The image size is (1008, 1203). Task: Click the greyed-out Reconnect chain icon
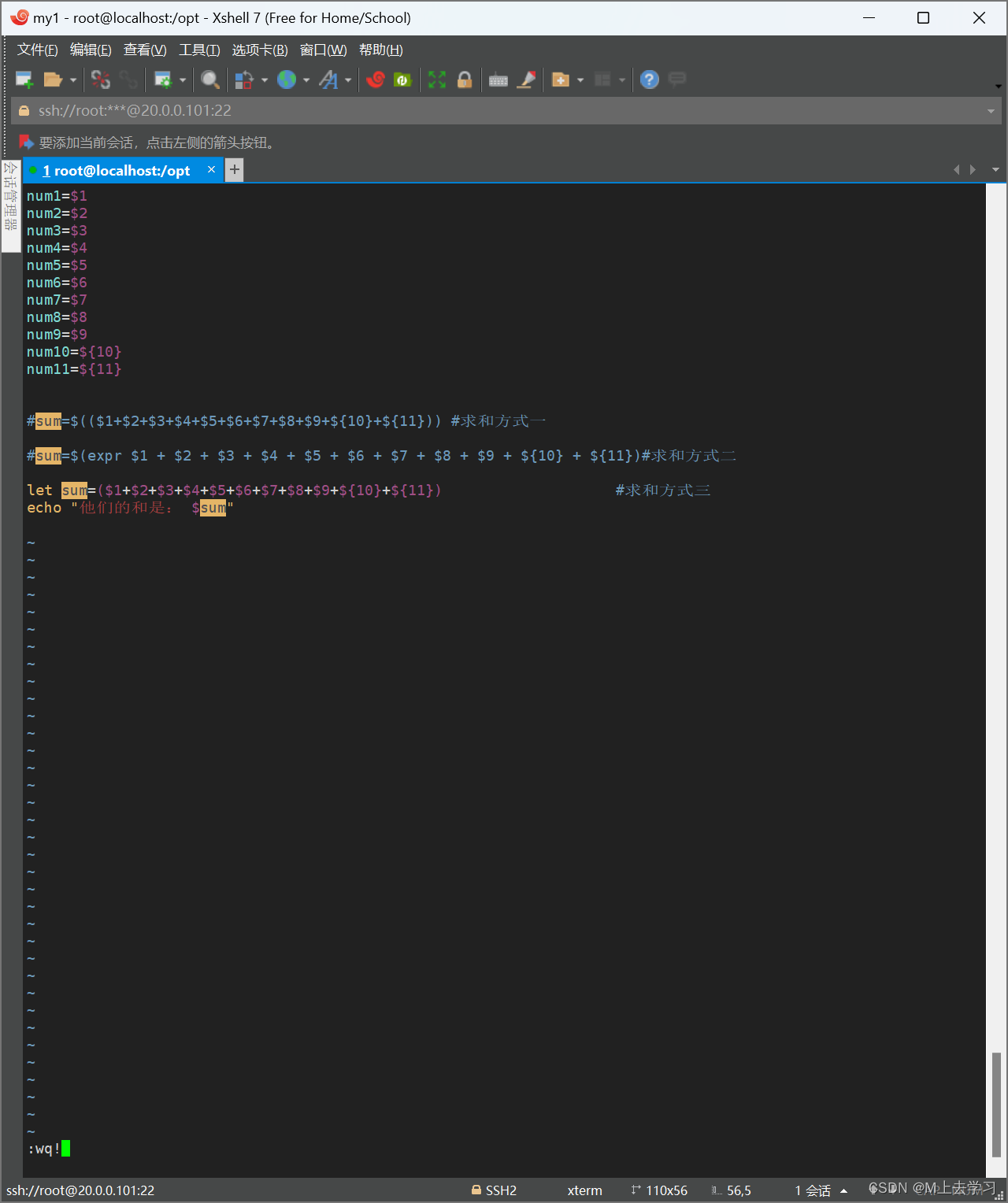(128, 80)
